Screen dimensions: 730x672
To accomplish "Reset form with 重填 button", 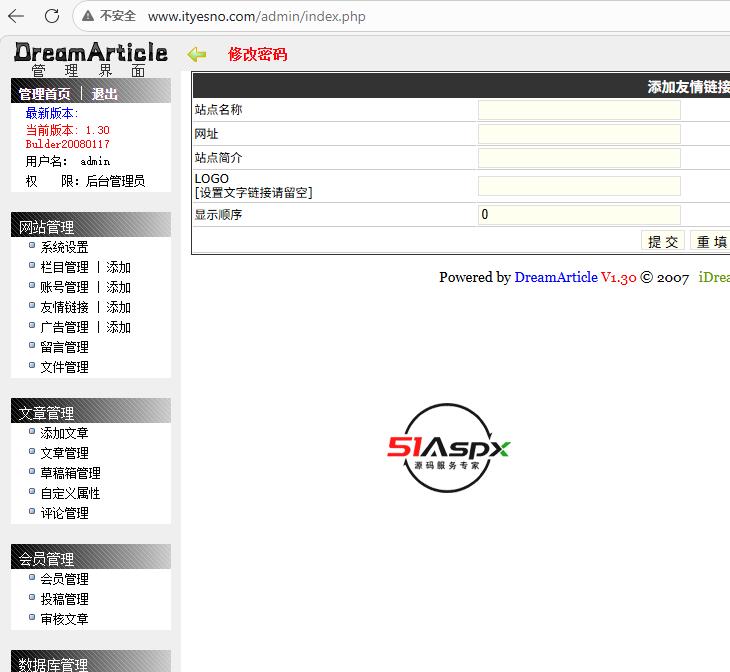I will click(710, 241).
